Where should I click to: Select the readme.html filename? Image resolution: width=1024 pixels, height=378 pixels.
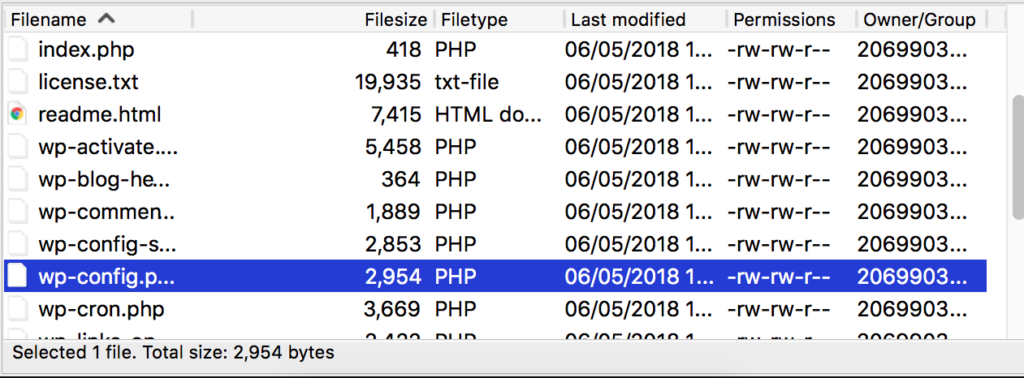pyautogui.click(x=100, y=115)
